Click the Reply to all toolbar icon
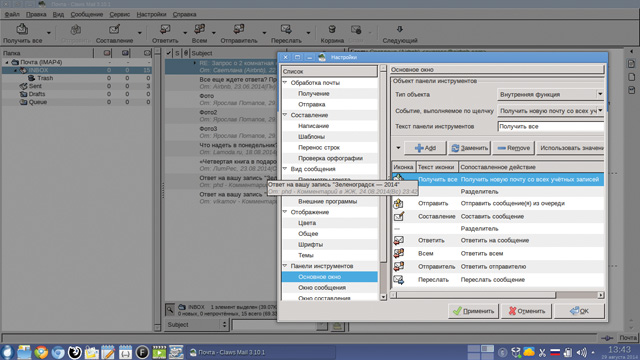 coord(199,29)
